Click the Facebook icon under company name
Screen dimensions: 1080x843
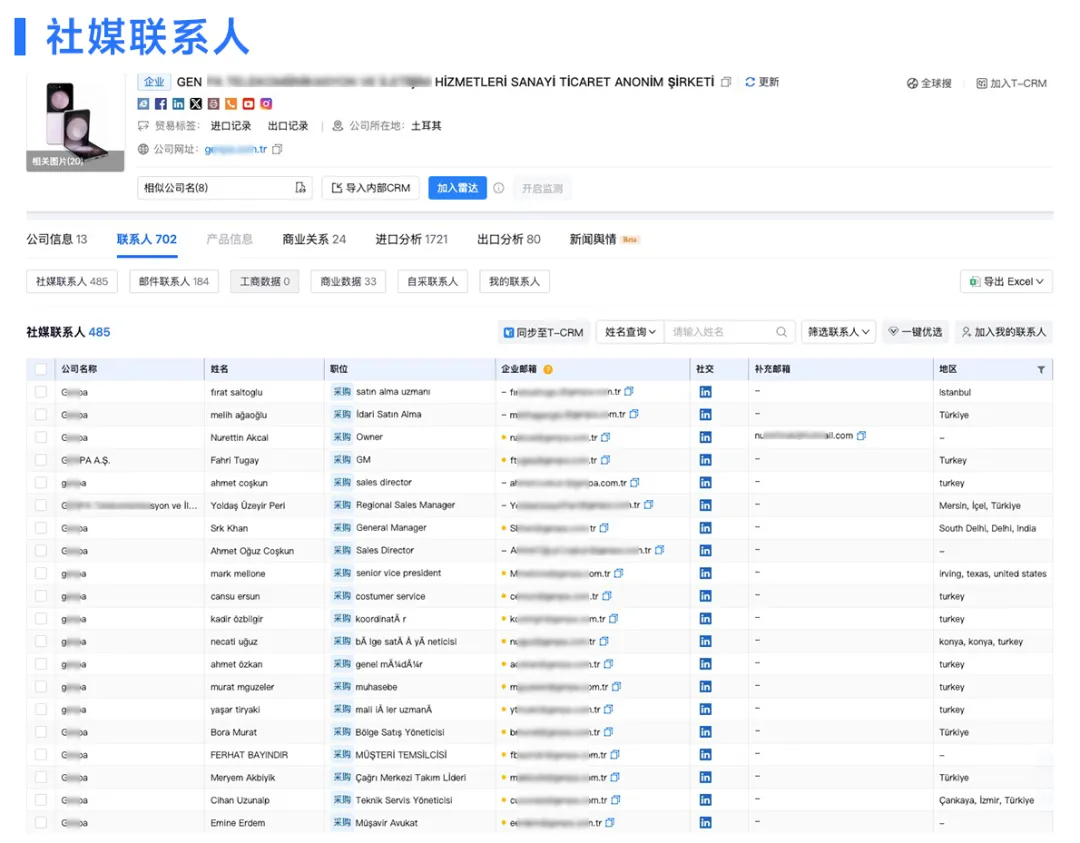161,104
